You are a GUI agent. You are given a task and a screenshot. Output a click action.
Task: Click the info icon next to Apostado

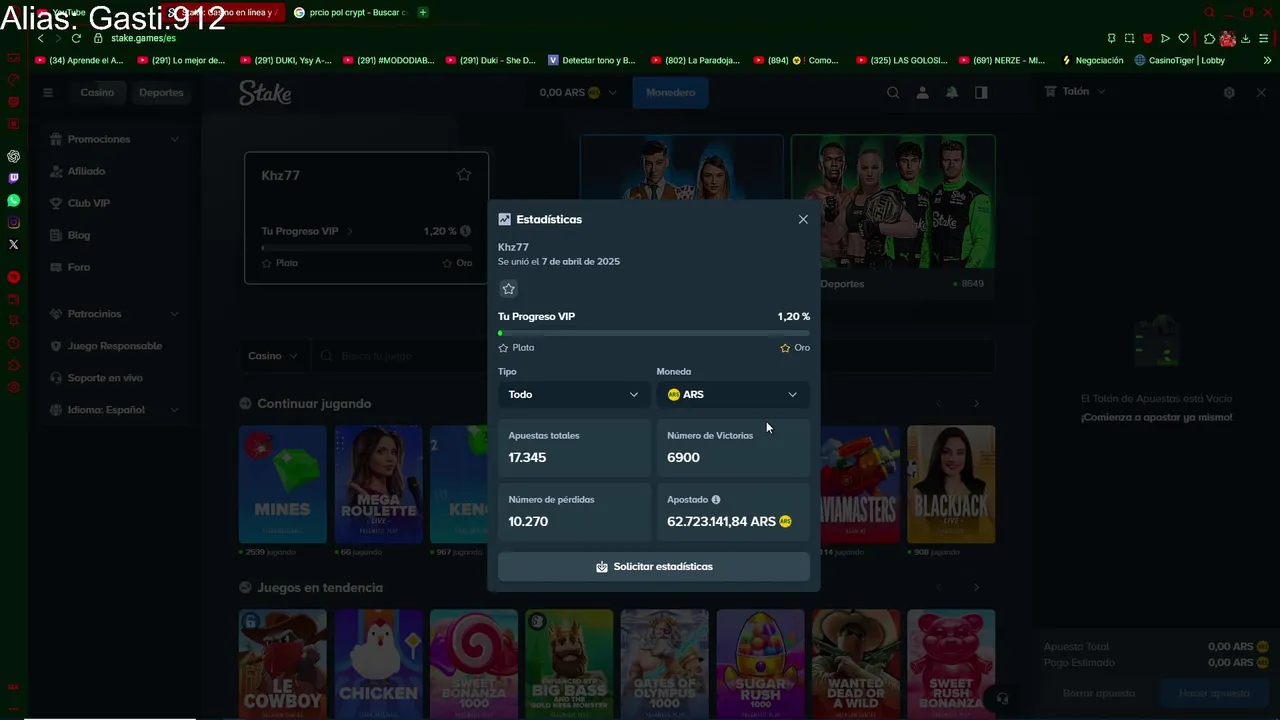coord(716,500)
